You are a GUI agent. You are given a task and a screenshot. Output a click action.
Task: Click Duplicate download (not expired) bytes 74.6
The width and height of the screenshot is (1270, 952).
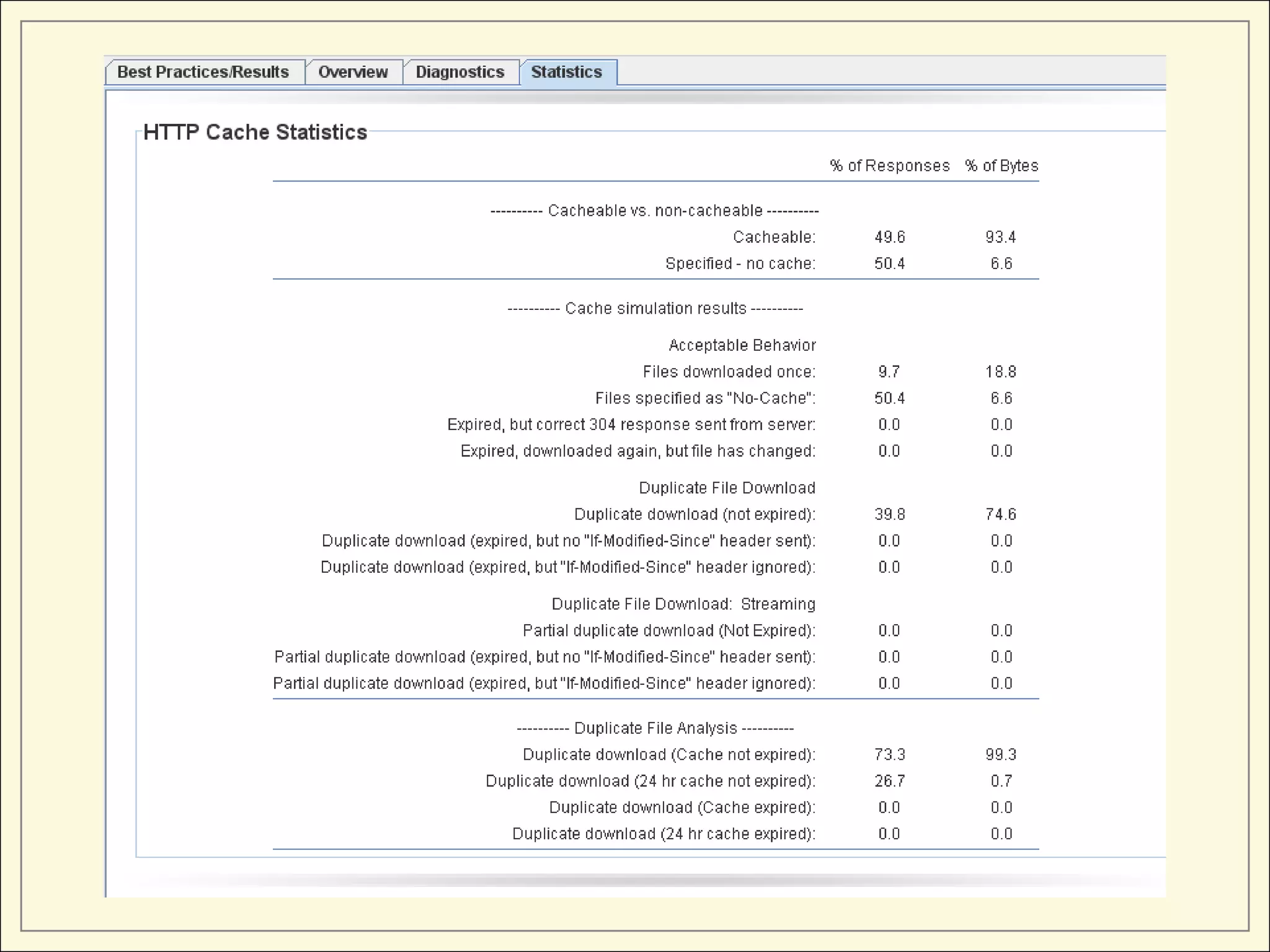pyautogui.click(x=1000, y=514)
